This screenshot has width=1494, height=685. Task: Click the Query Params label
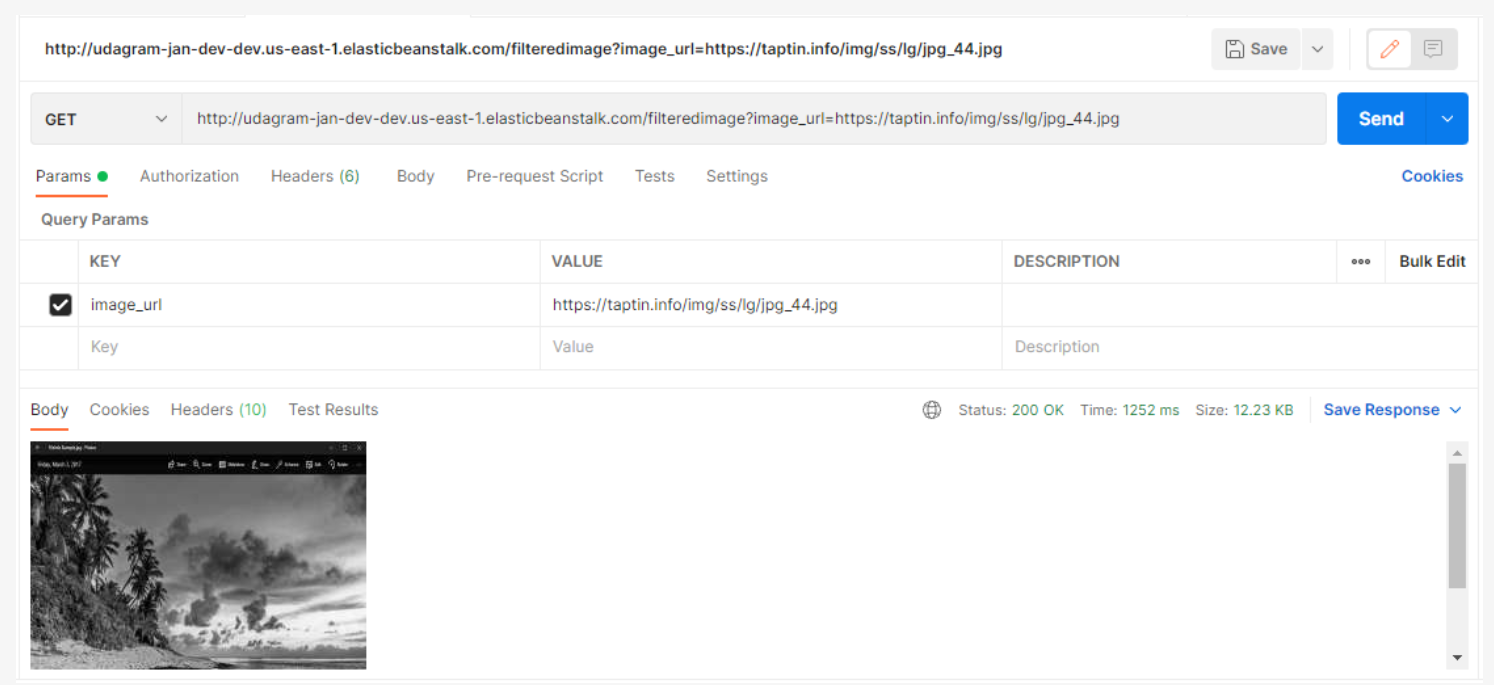click(95, 219)
